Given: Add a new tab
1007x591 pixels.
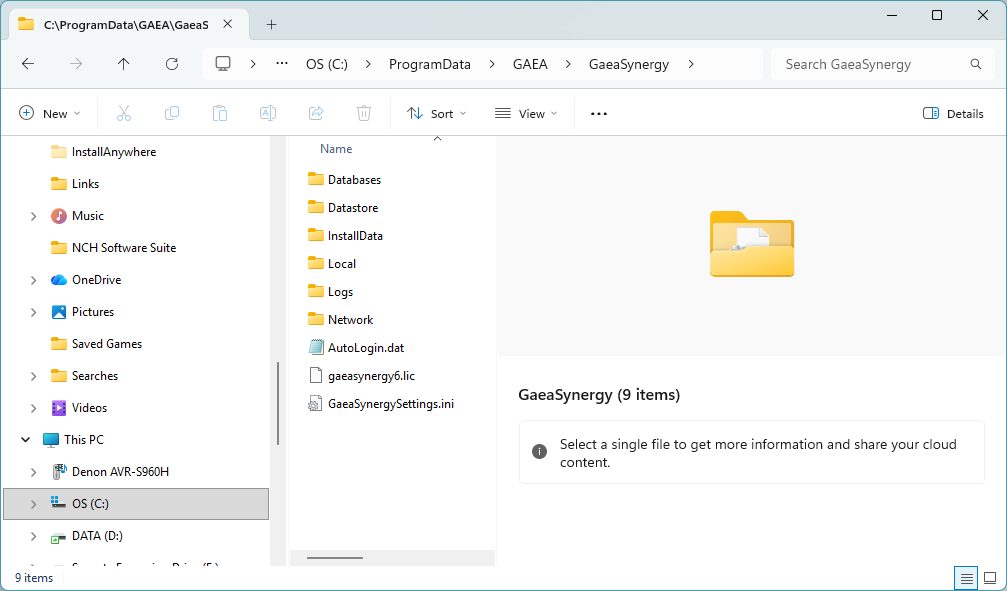Looking at the screenshot, I should 271,24.
